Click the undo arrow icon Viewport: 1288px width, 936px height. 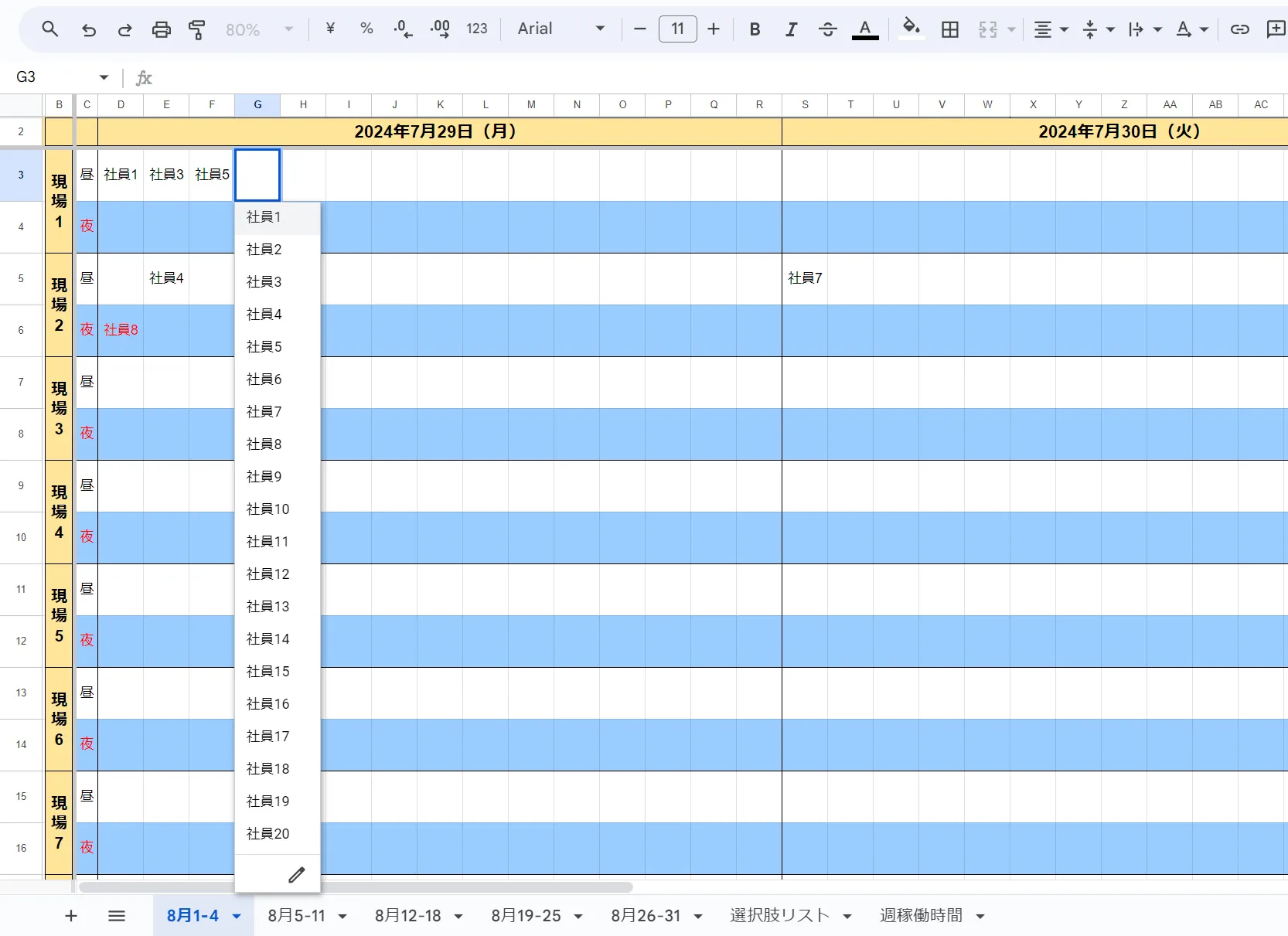[x=89, y=29]
